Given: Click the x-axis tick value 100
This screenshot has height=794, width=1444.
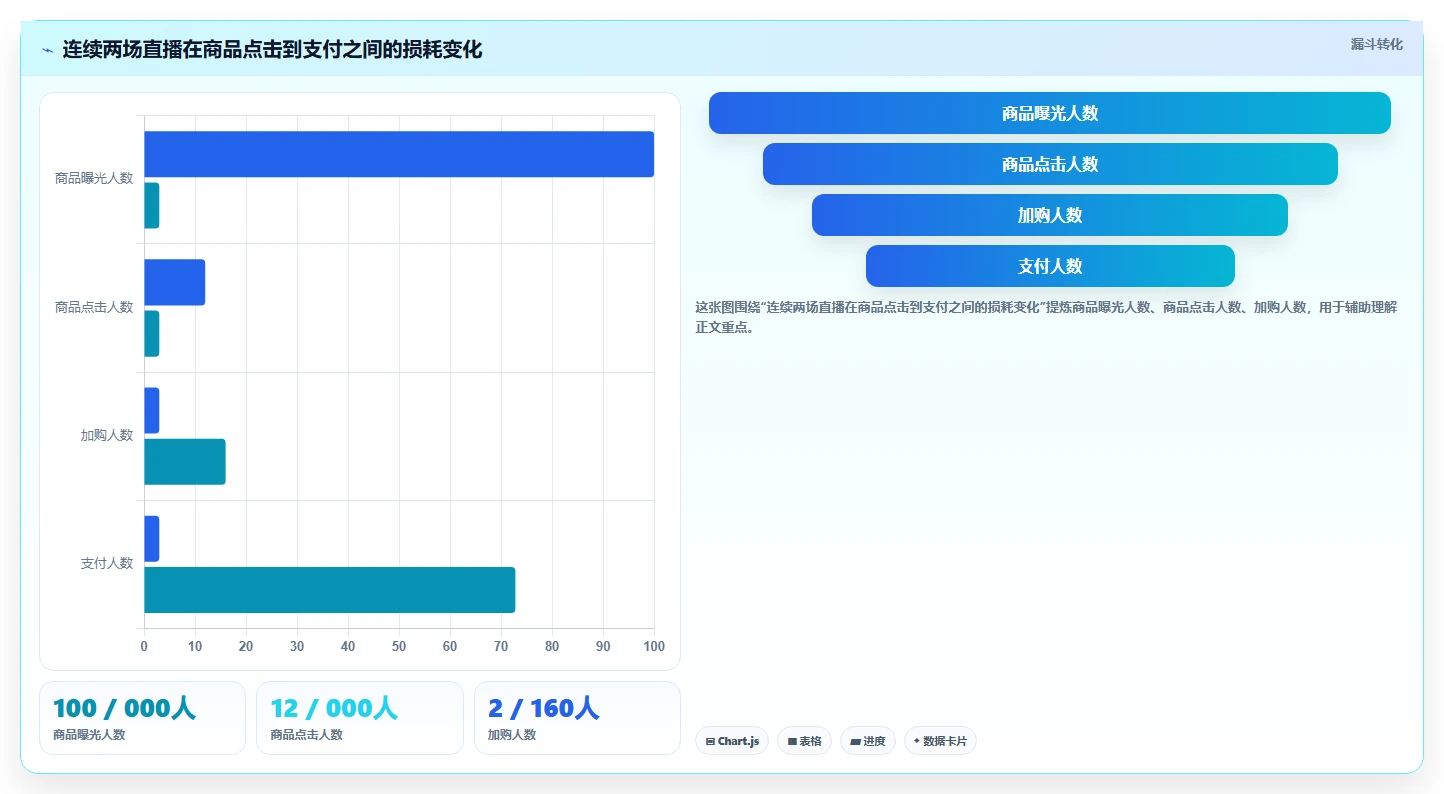Looking at the screenshot, I should click(x=654, y=646).
